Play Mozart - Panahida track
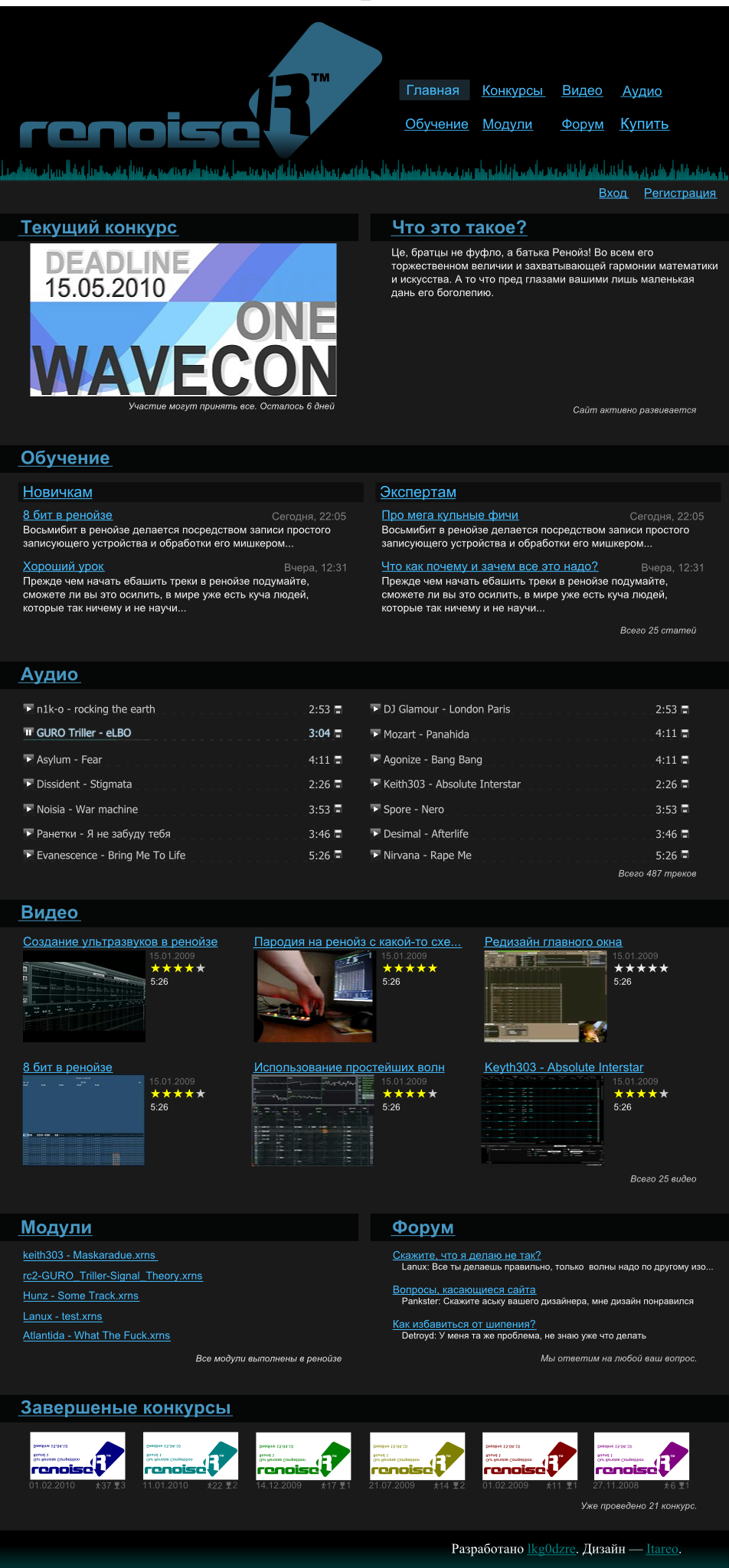The height and width of the screenshot is (1568, 729). pyautogui.click(x=375, y=734)
